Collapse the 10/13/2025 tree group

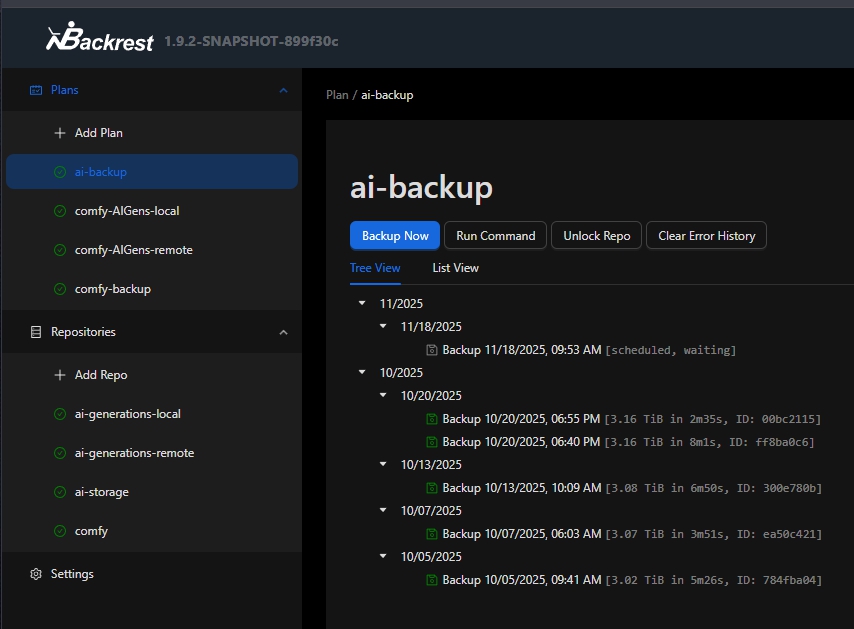pos(383,464)
